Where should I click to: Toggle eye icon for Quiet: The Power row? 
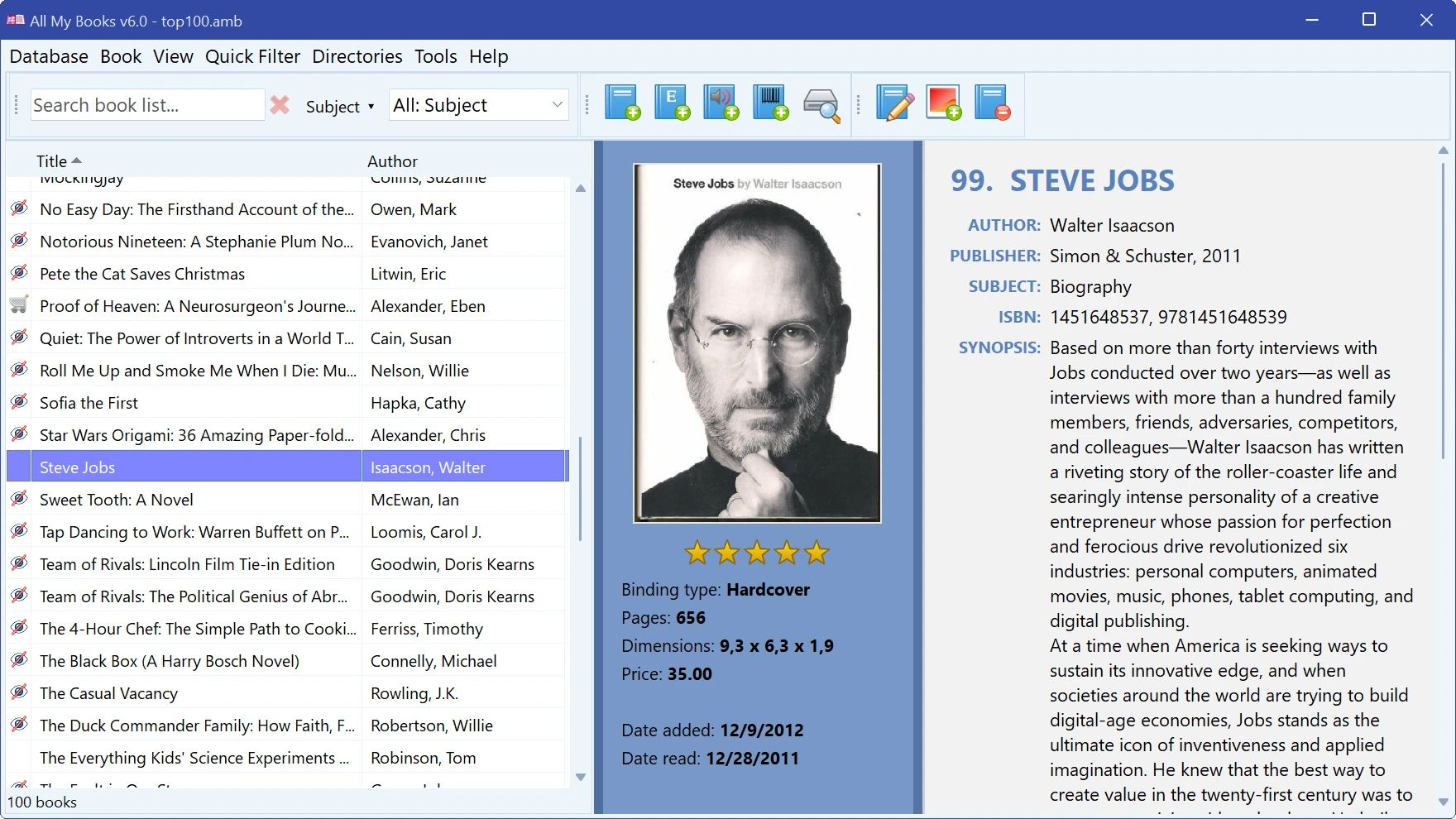coord(19,338)
